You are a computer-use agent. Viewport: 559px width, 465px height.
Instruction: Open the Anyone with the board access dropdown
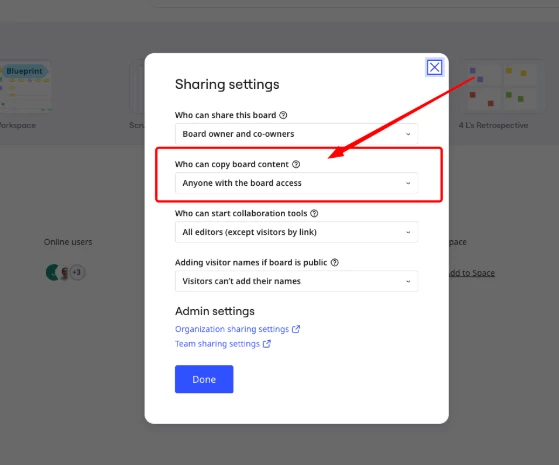coord(296,183)
